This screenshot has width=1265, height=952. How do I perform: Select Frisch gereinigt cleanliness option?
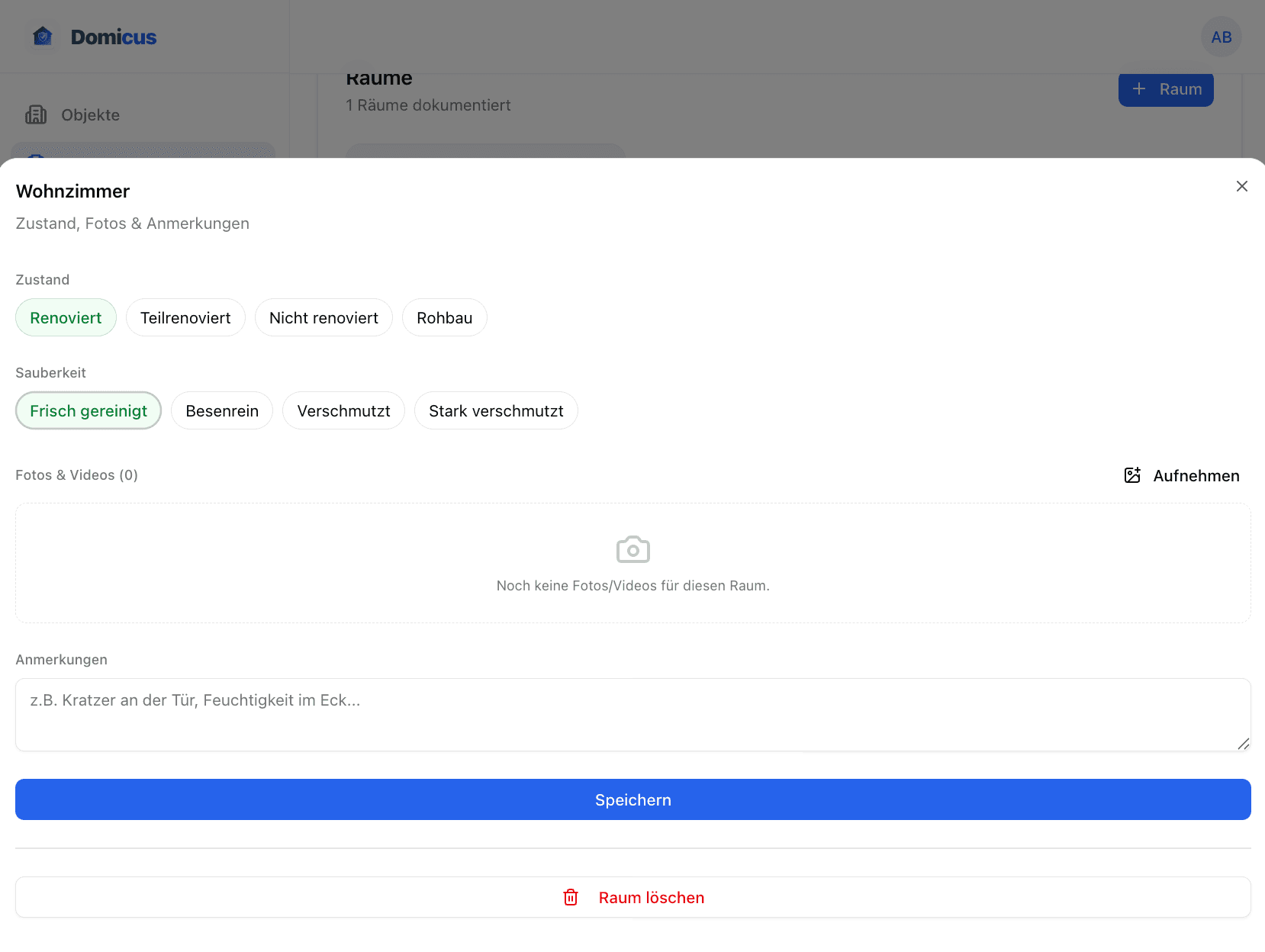pos(89,410)
